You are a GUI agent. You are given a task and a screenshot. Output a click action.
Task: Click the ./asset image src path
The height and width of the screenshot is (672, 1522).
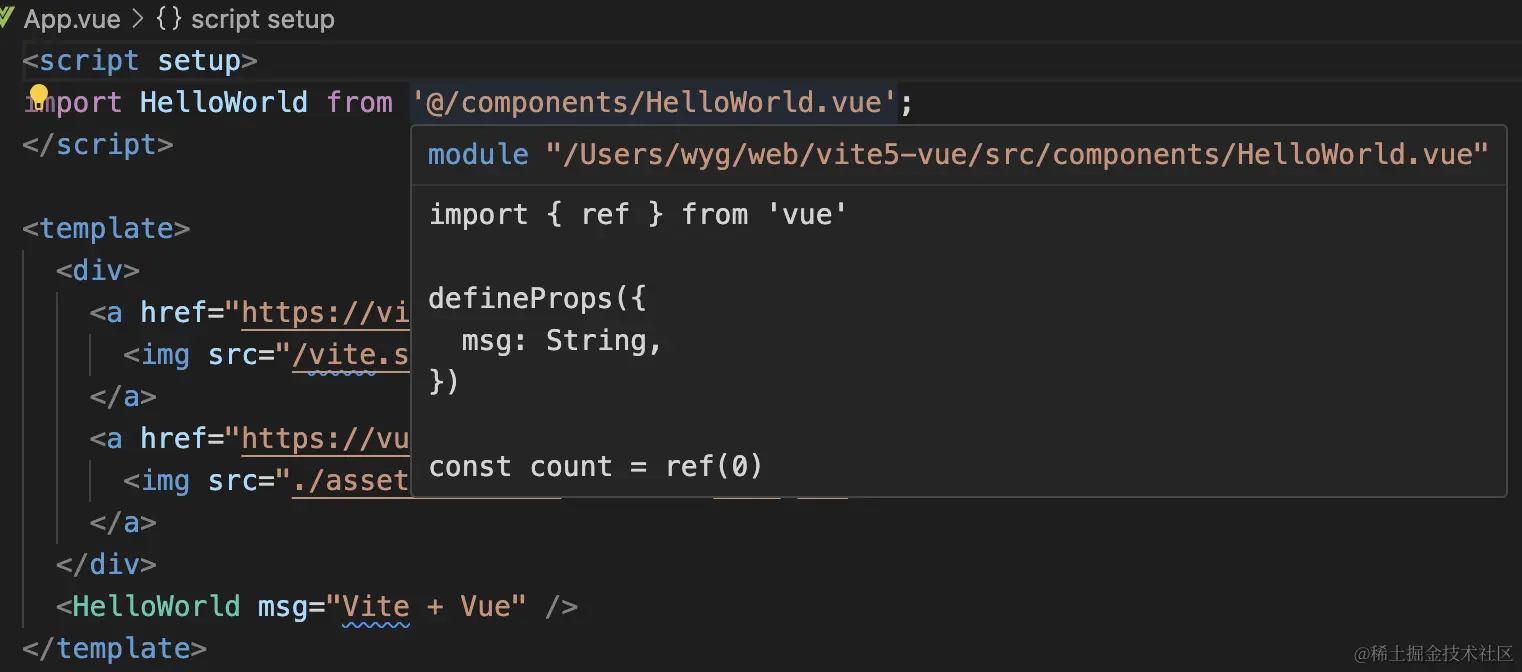[x=350, y=481]
